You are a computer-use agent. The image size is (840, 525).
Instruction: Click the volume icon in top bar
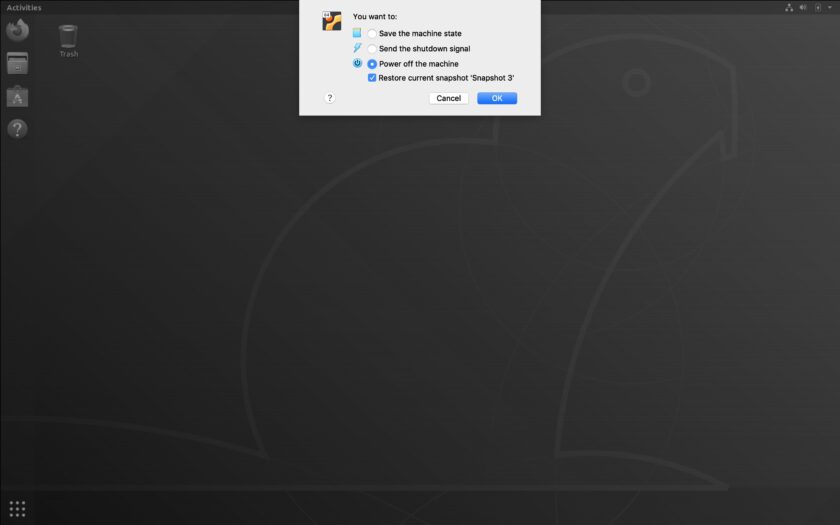[803, 8]
